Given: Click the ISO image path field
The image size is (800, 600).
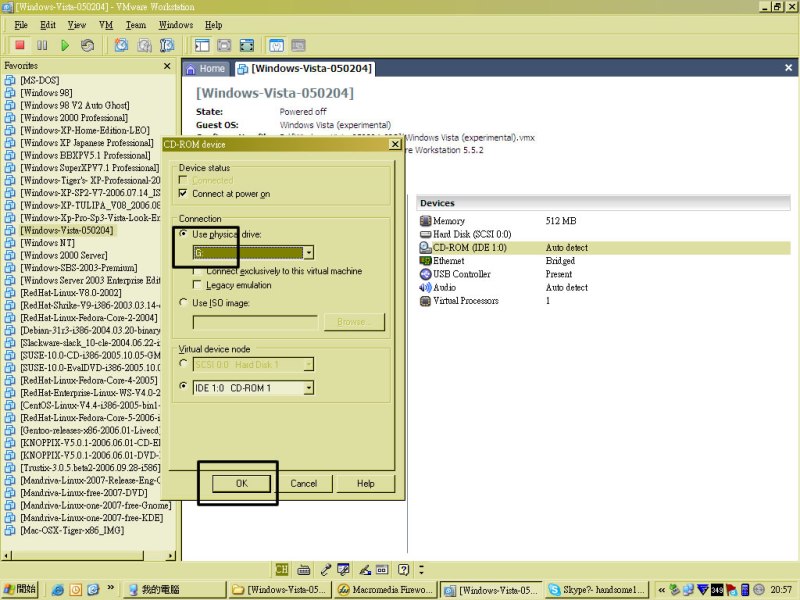Looking at the screenshot, I should click(x=255, y=322).
